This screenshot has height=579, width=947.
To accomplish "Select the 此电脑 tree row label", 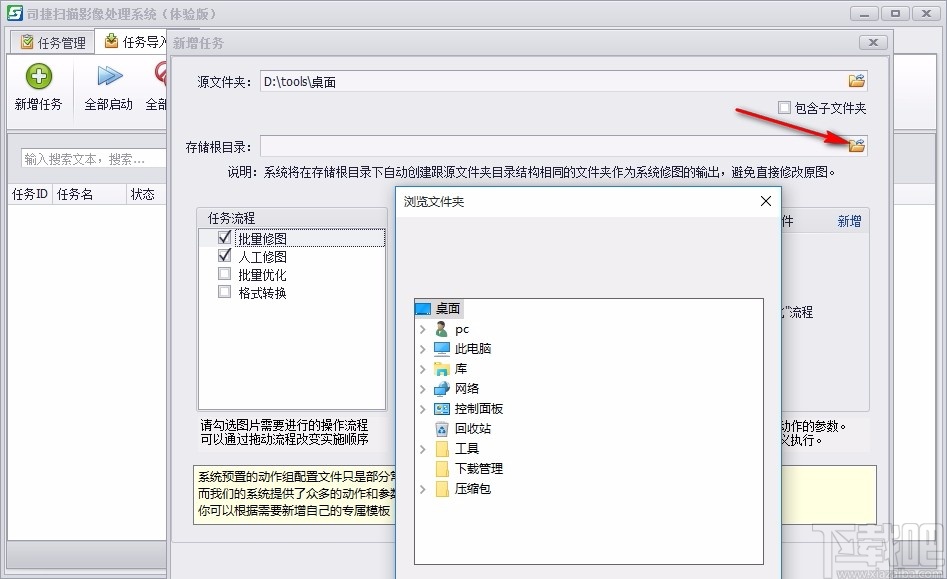I will click(x=473, y=349).
